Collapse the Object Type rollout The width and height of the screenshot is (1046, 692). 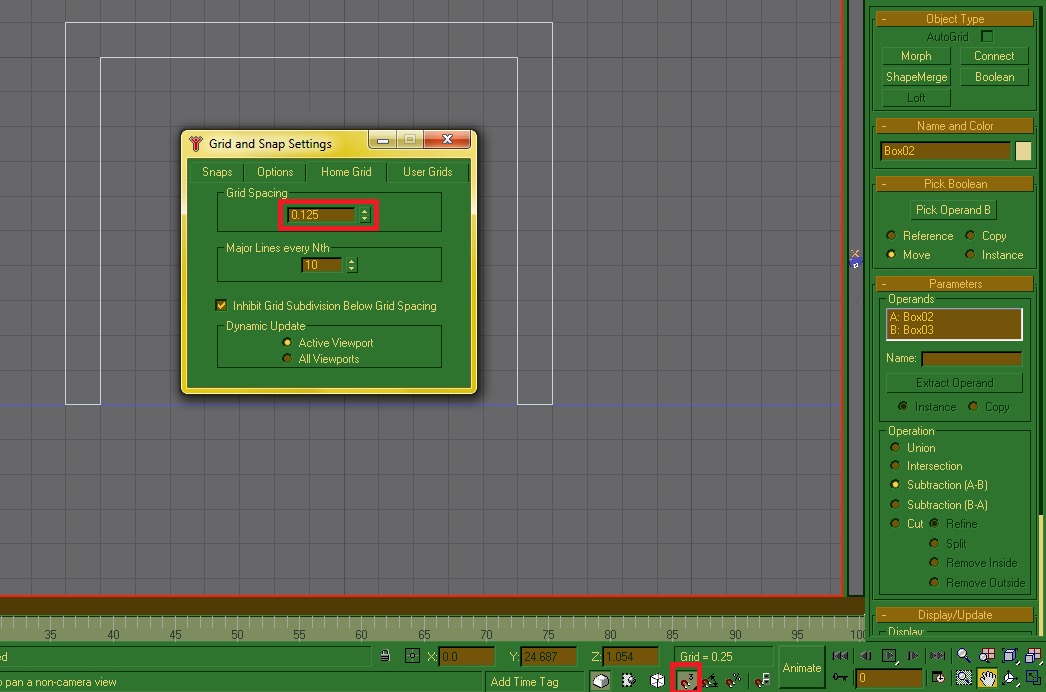tap(955, 19)
